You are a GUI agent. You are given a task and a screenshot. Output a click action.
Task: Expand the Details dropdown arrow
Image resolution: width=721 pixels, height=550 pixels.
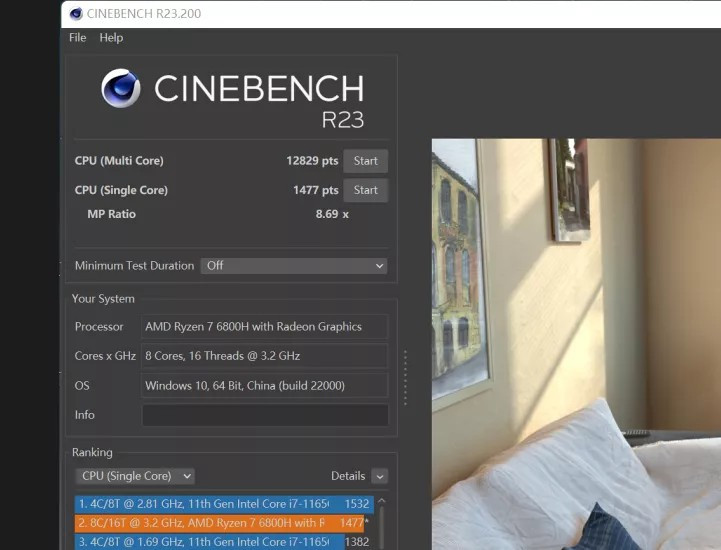(x=380, y=476)
